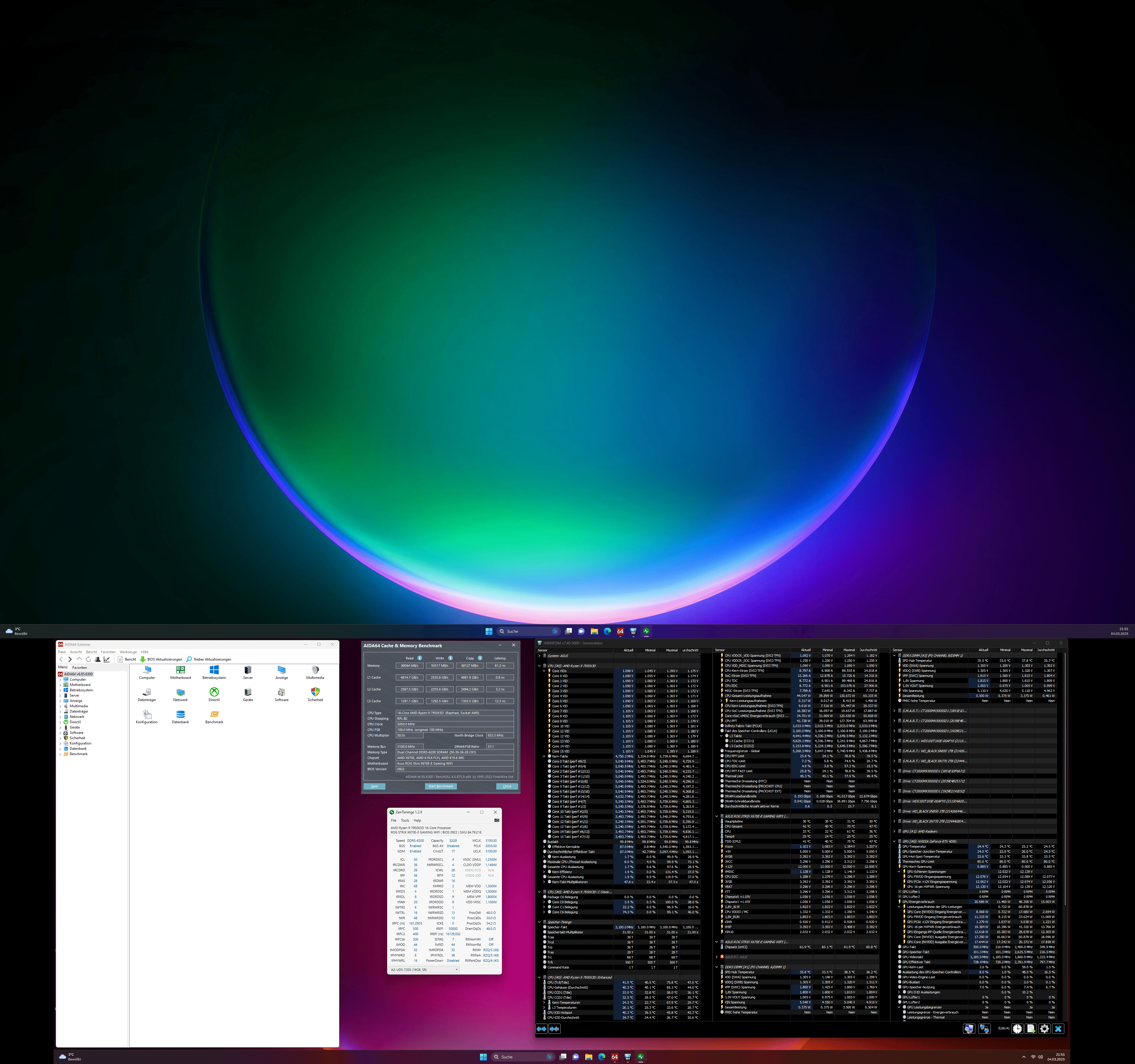The image size is (1135, 1064).
Task: Click the Start Benchmark button
Action: coord(440,786)
